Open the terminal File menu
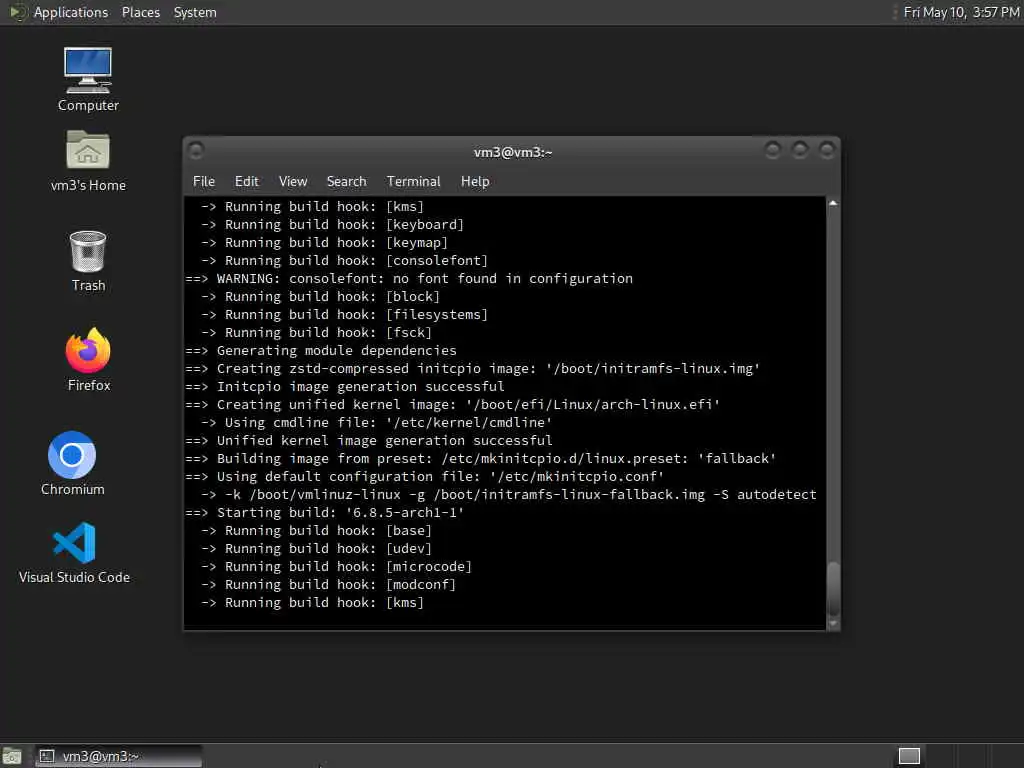 pyautogui.click(x=204, y=182)
